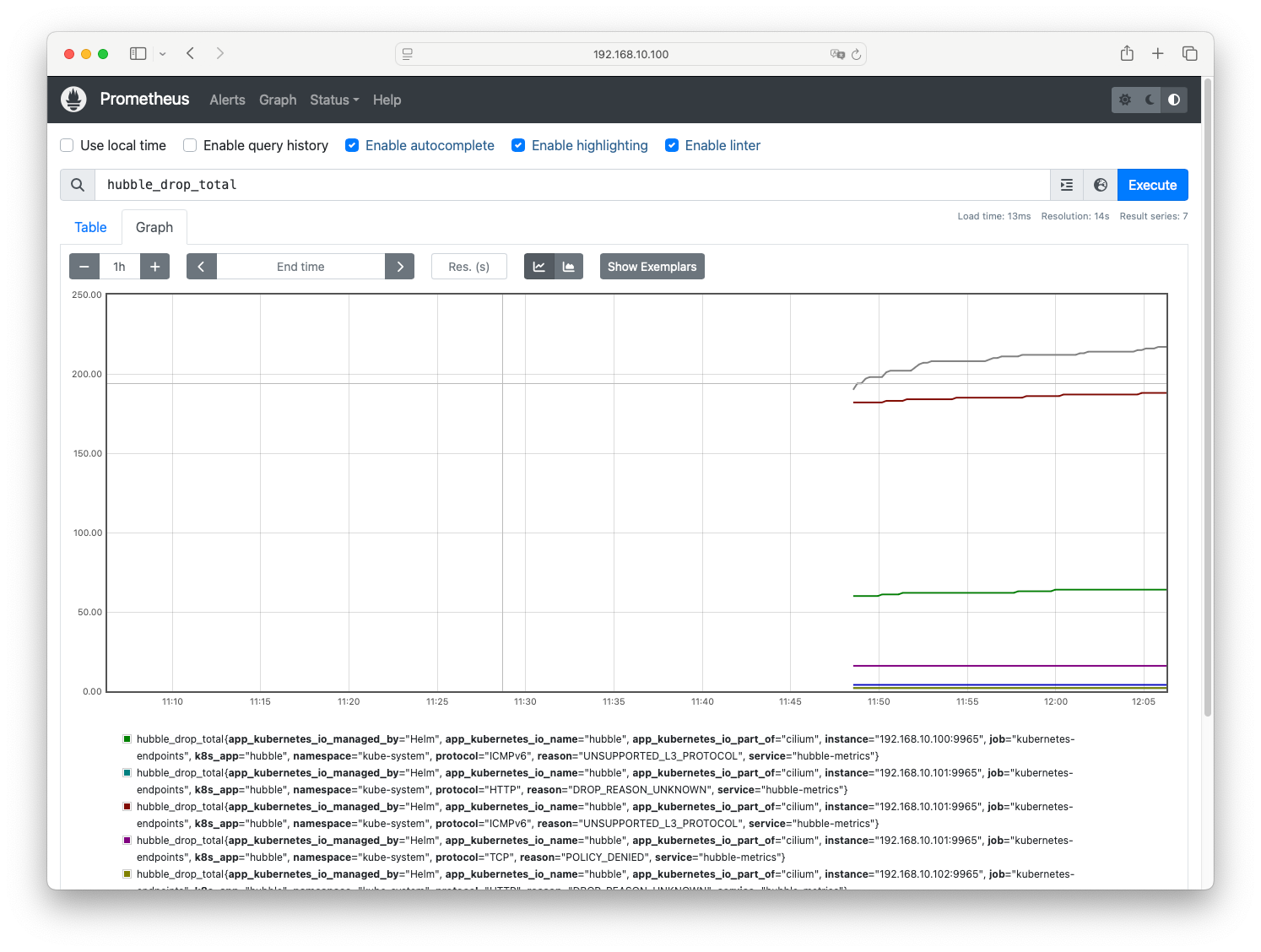Decrease the time range with minus button
This screenshot has width=1261, height=952.
tap(84, 267)
